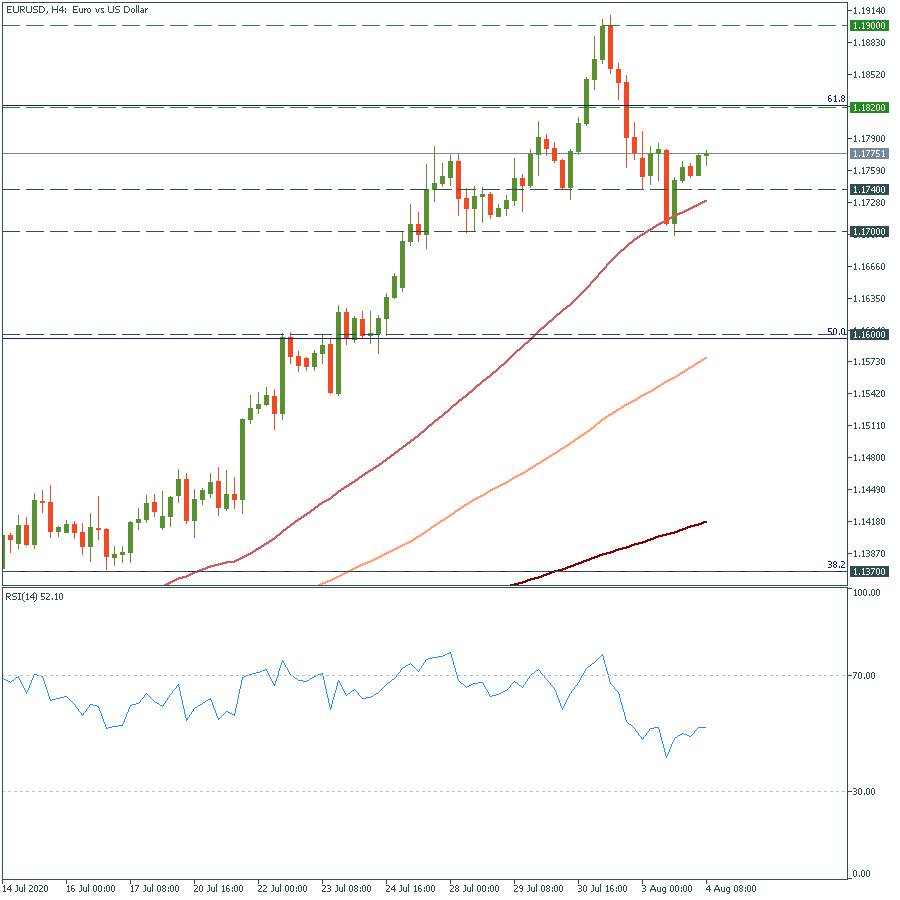
Task: Select the green 1.18200 price level tag
Action: [x=867, y=107]
